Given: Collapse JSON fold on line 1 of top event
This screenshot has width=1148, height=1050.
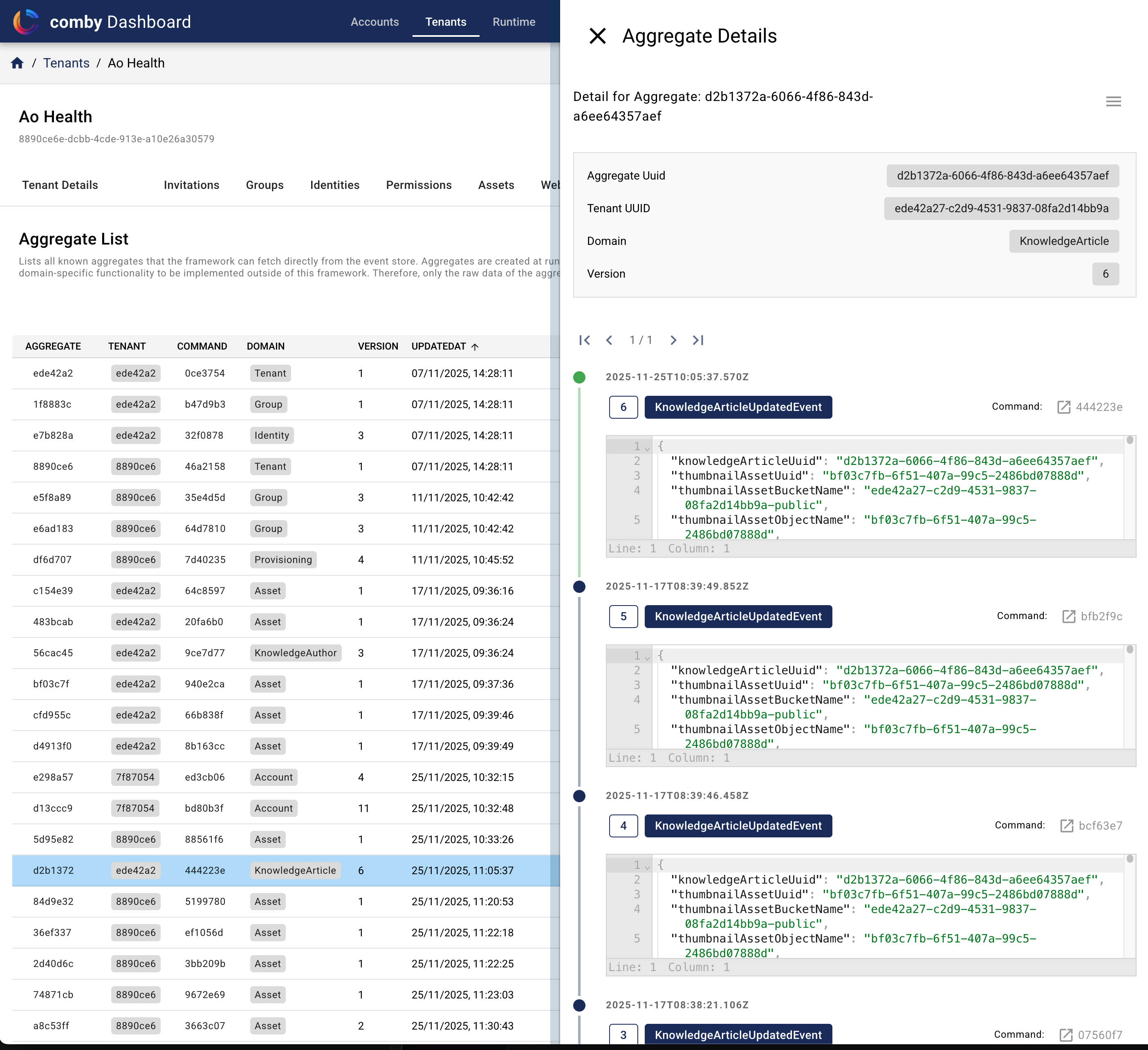Looking at the screenshot, I should 647,448.
